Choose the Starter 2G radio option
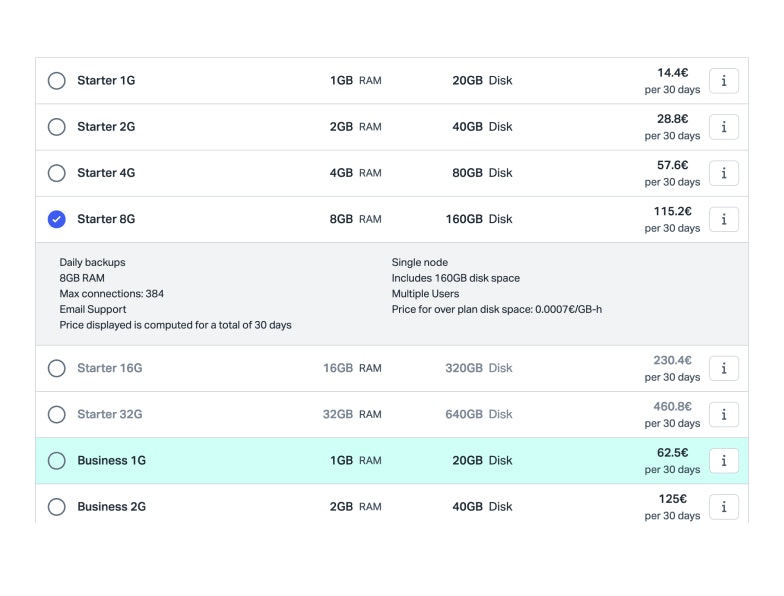The image size is (784, 596). click(57, 127)
